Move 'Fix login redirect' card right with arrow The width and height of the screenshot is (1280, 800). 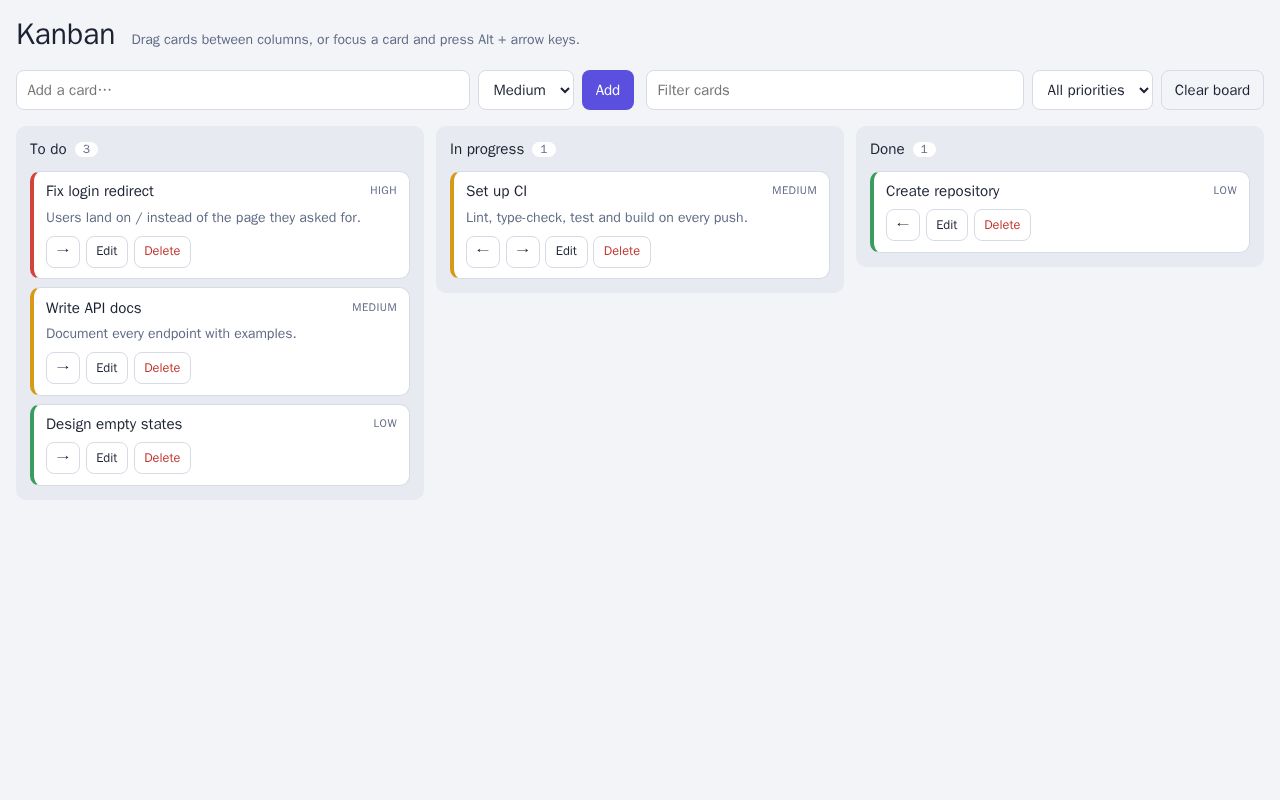[x=63, y=252]
